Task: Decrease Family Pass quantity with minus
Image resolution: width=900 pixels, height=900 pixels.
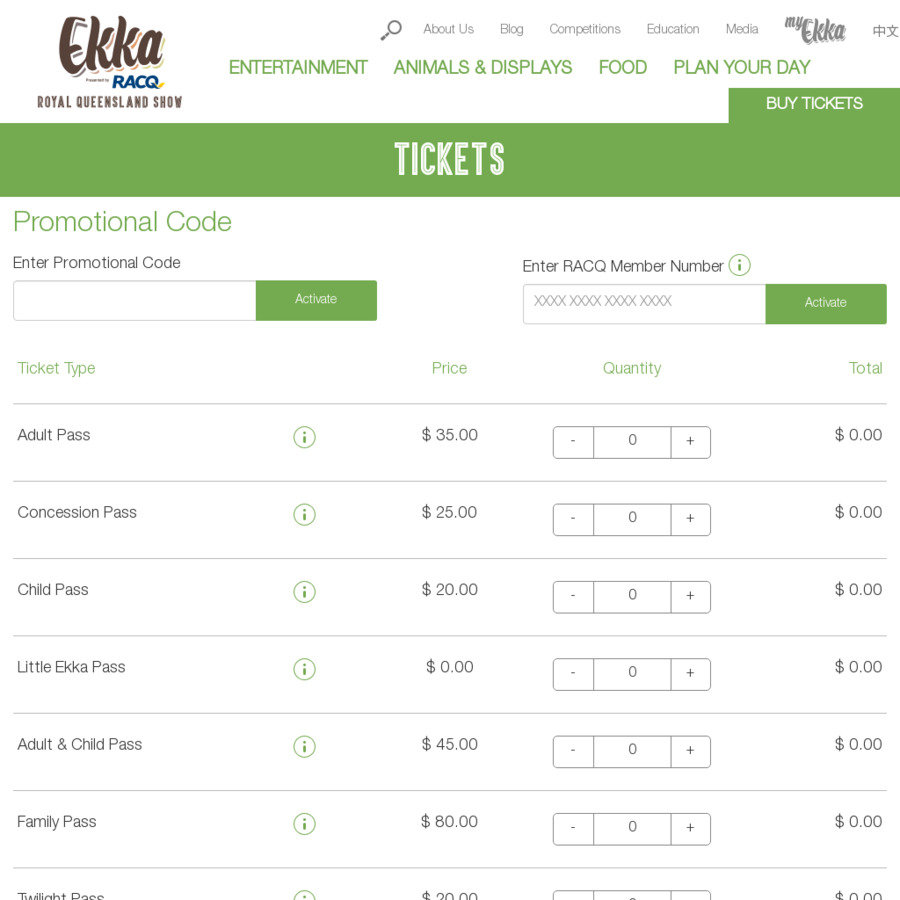Action: pos(573,829)
